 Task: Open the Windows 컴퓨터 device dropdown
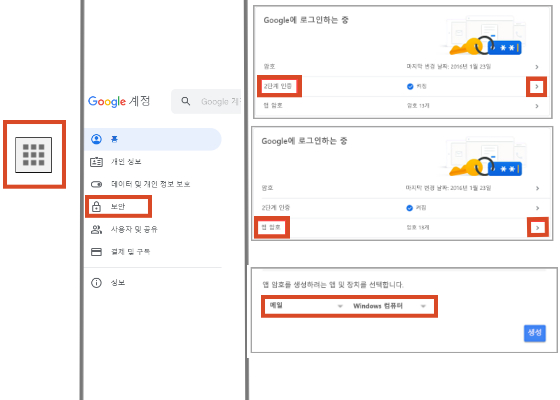390,306
